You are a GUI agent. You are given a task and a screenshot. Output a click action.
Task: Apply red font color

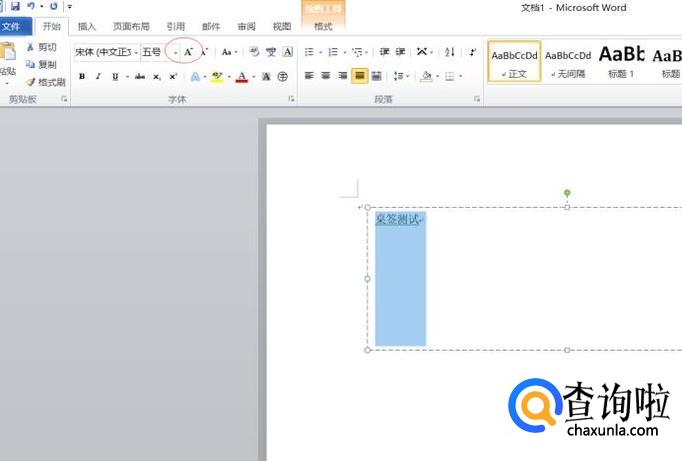tap(242, 77)
